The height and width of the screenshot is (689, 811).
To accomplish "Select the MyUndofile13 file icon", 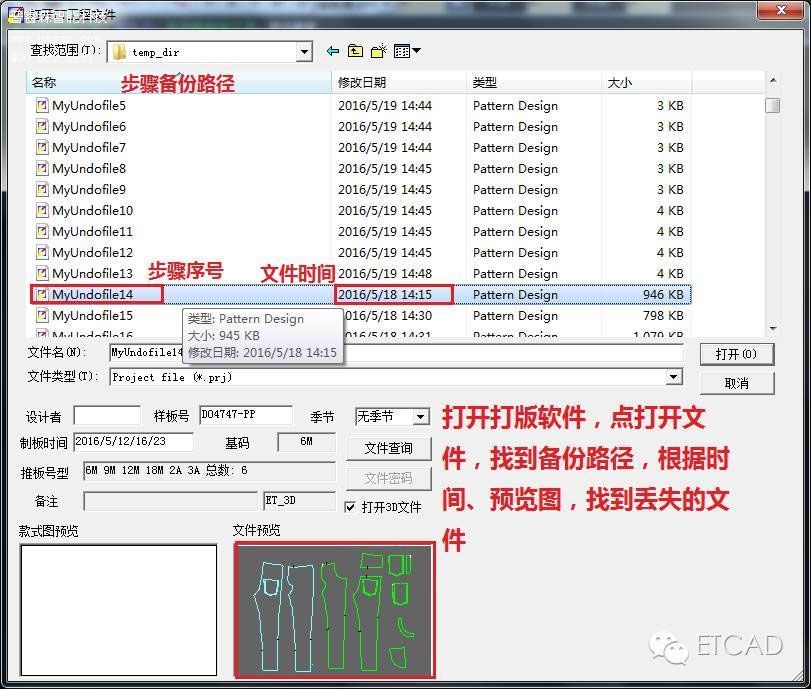I will [x=42, y=273].
